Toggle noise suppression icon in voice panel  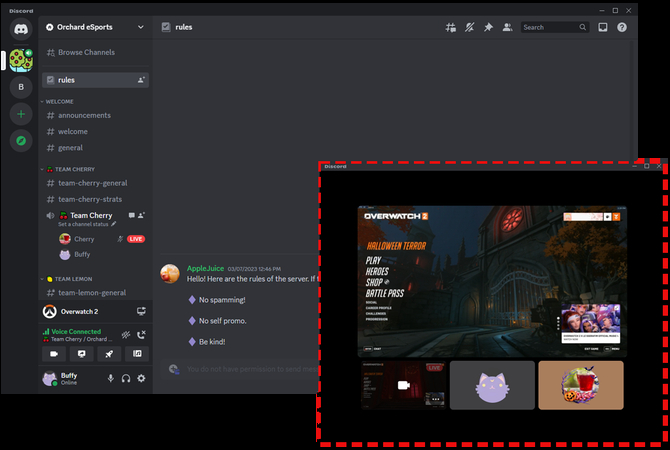tap(126, 335)
